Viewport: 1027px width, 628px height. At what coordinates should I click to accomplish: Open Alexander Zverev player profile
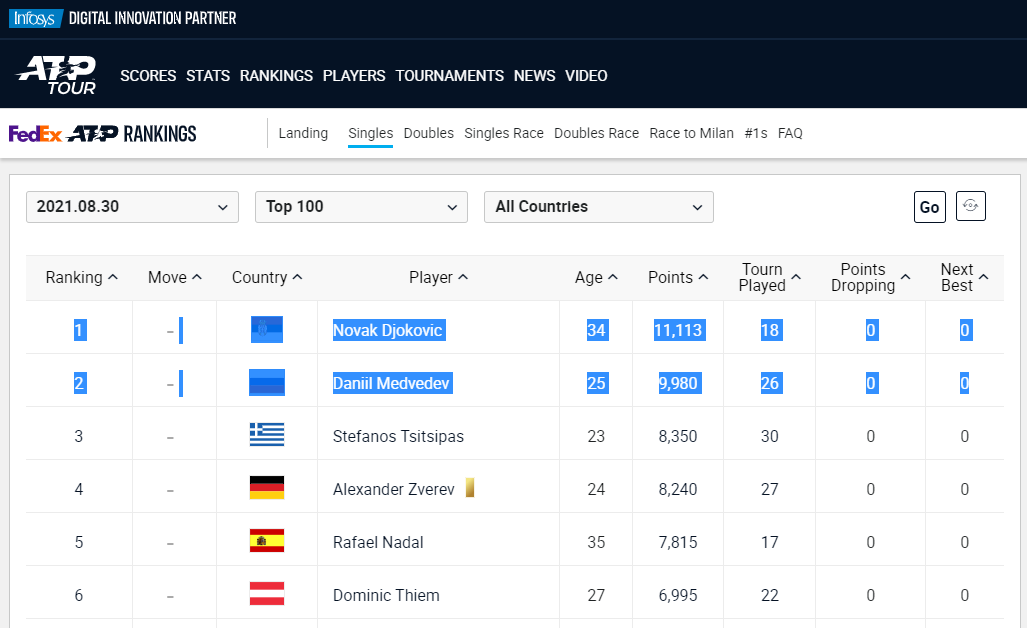coord(394,489)
